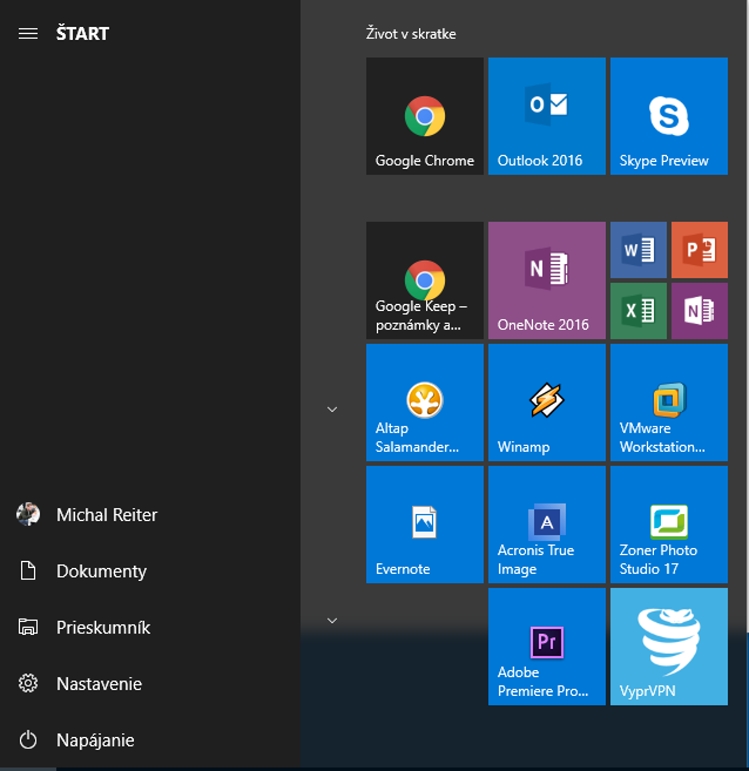The width and height of the screenshot is (749, 771).
Task: Launch Word from small tile
Action: tap(638, 250)
